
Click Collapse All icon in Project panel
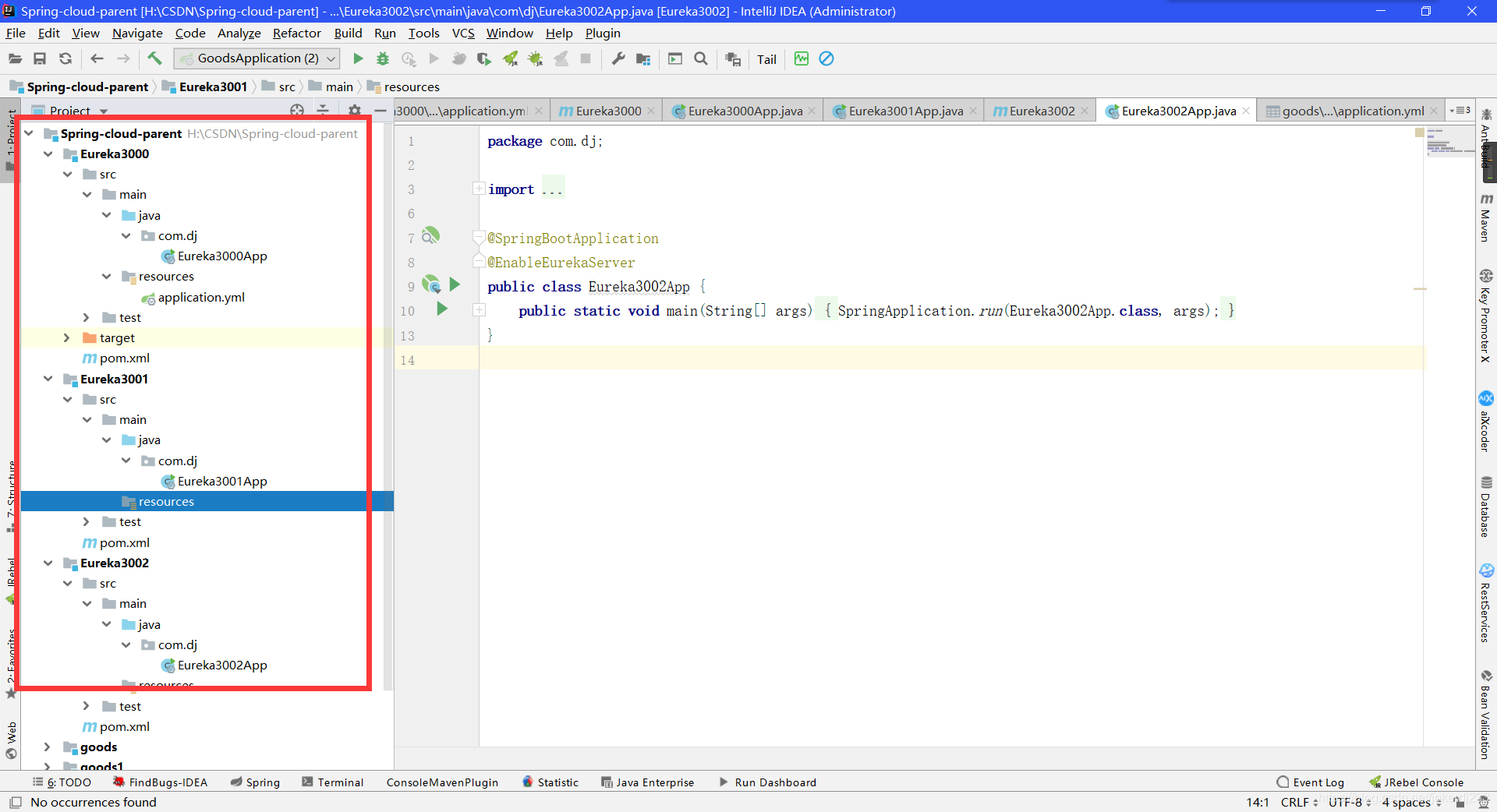[x=323, y=111]
